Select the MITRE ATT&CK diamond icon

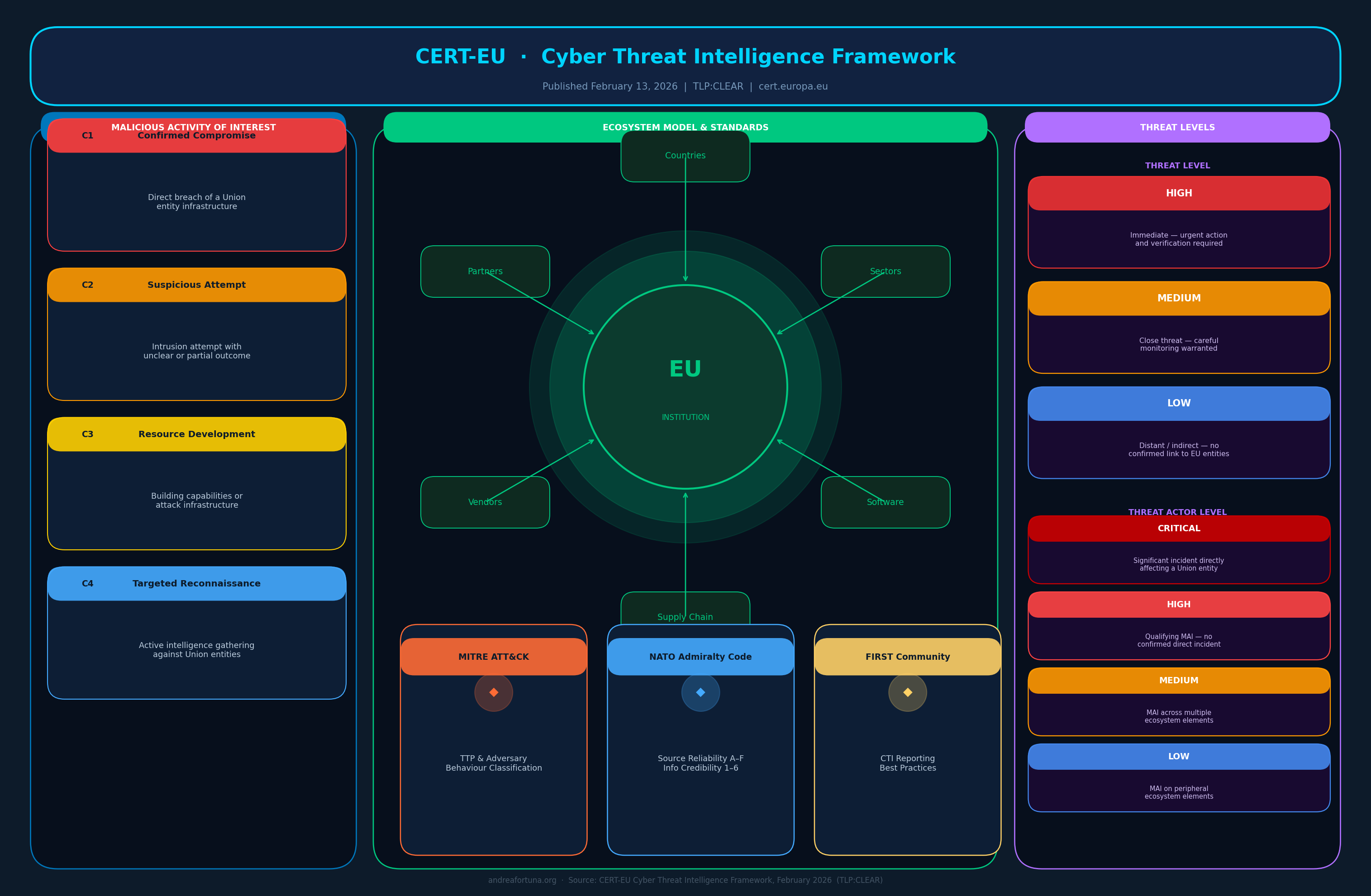(493, 693)
